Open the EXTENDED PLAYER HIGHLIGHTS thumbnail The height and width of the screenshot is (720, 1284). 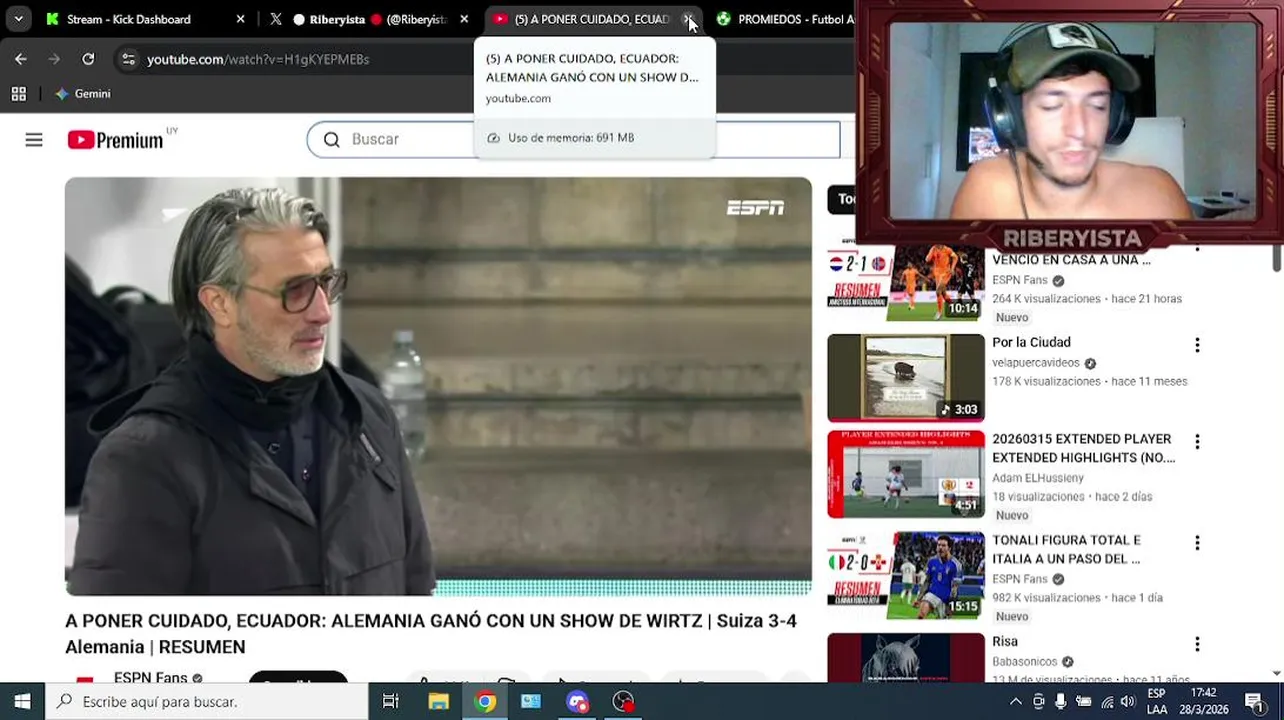906,474
